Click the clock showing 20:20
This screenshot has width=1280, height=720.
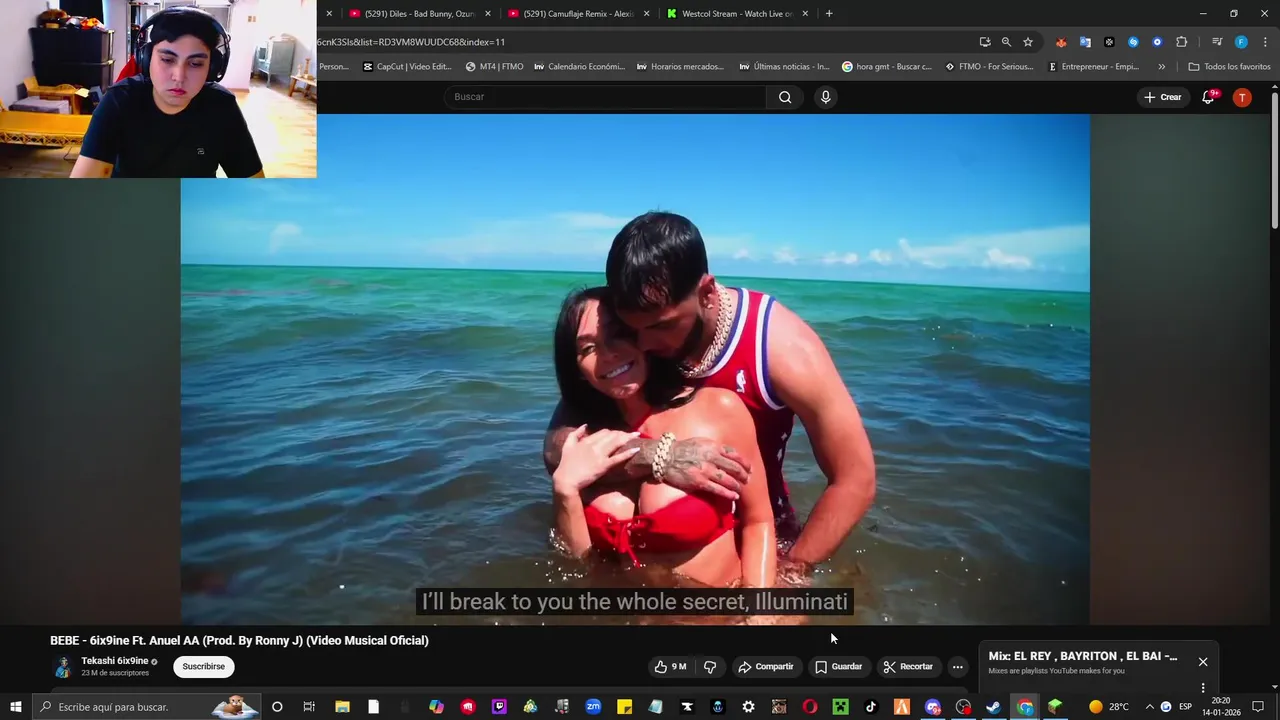tap(1221, 707)
